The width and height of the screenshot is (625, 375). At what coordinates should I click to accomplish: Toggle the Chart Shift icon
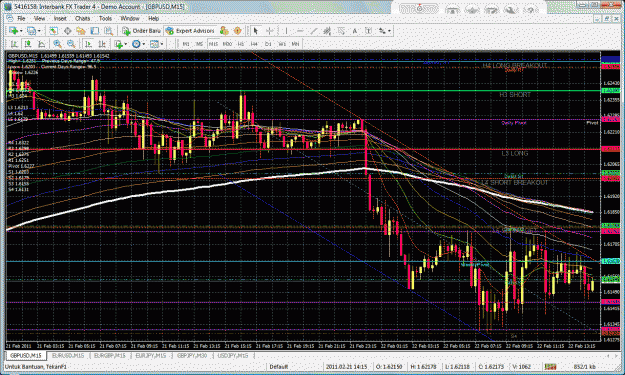pos(102,44)
